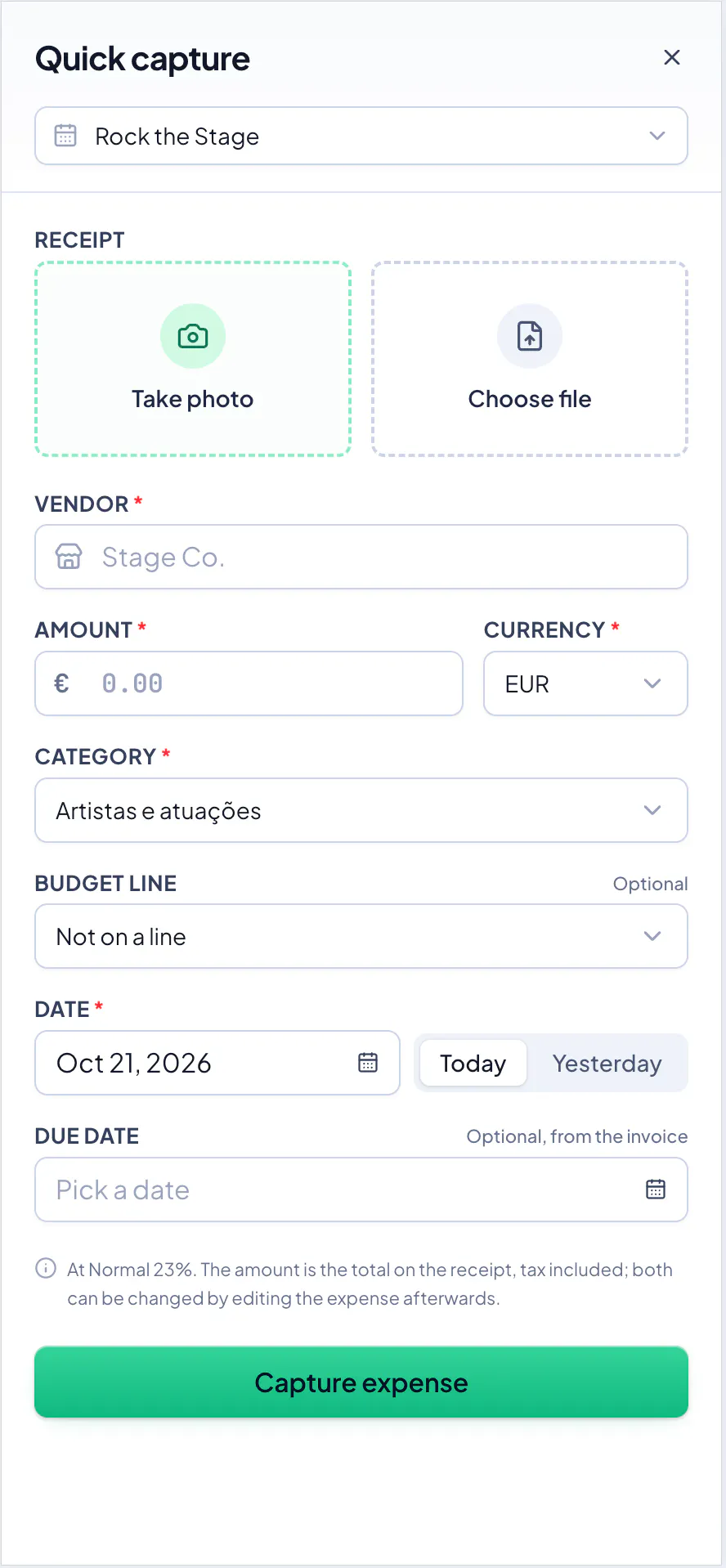Switch date to Yesterday
The height and width of the screenshot is (1568, 726).
(x=607, y=1063)
